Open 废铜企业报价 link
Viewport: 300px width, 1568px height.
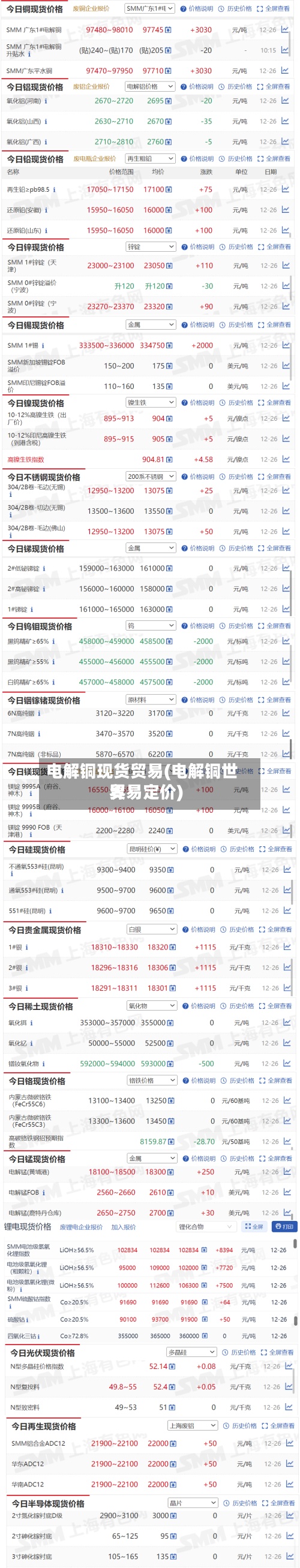[91, 9]
